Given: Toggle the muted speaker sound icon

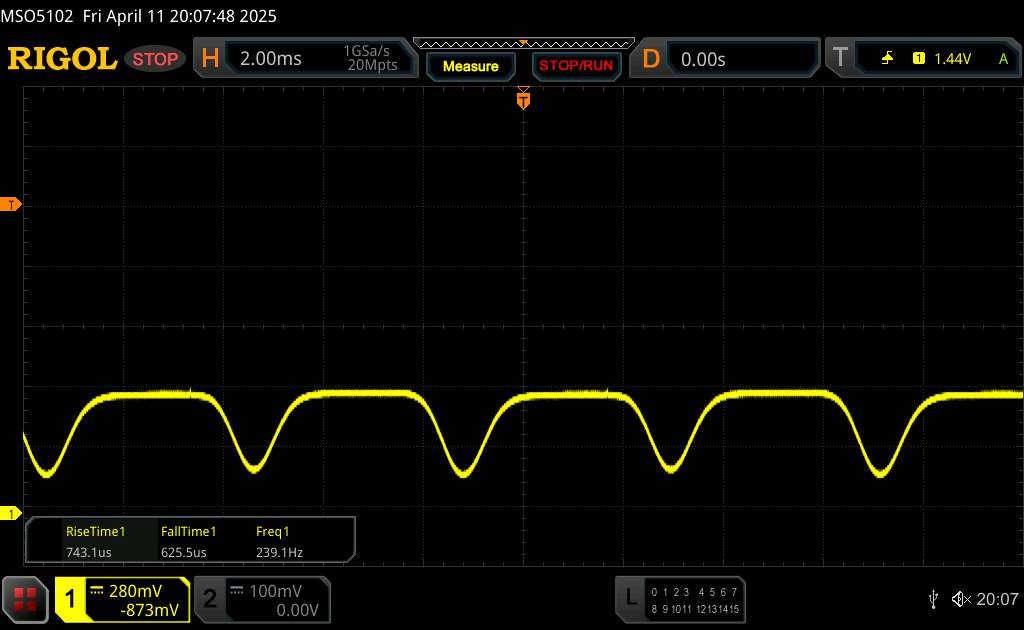Looking at the screenshot, I should pos(961,599).
